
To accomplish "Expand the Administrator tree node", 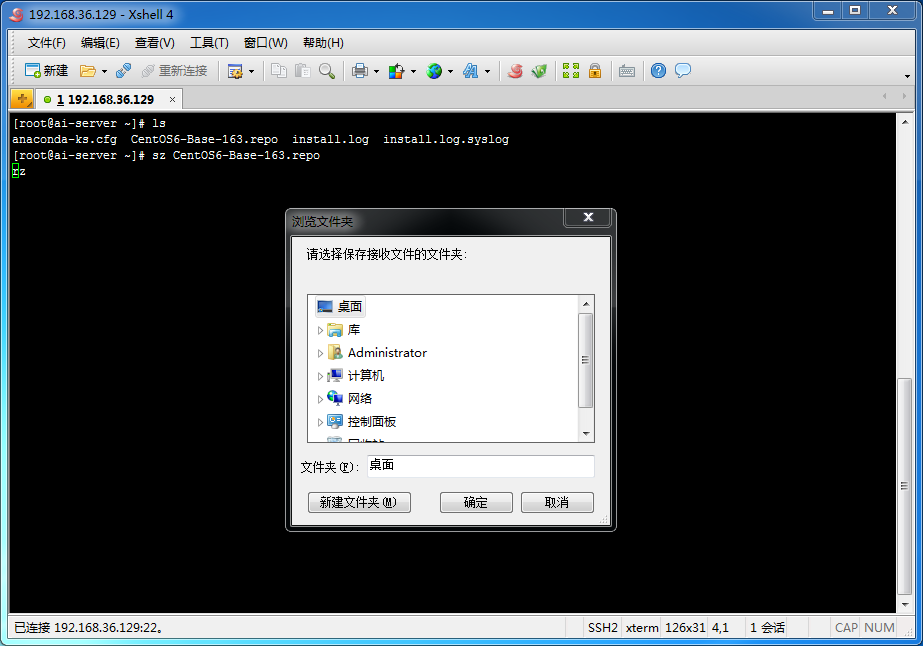I will [x=320, y=353].
